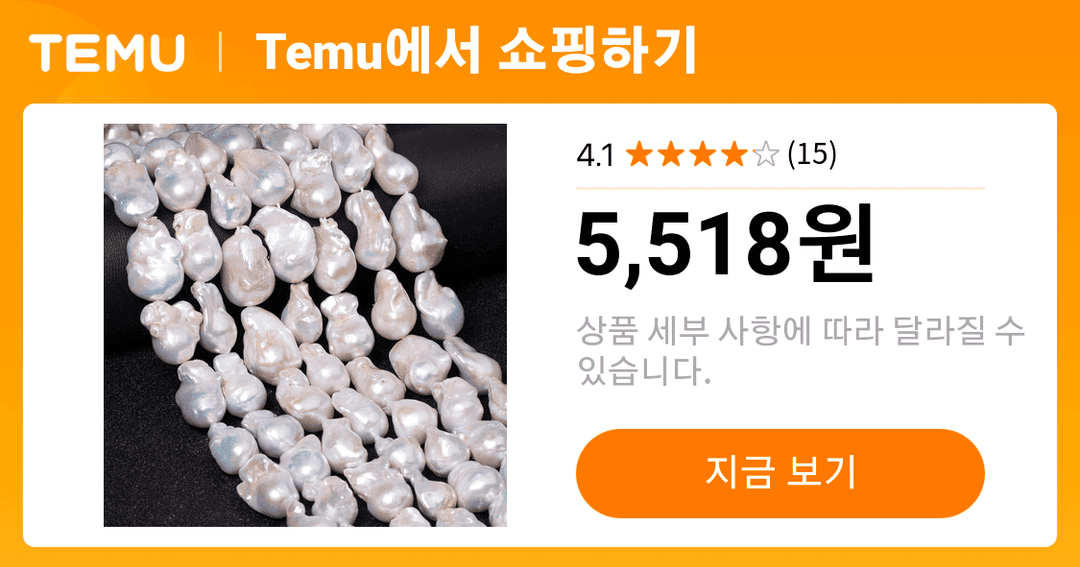Screen dimensions: 1080x567
Task: Select the fourth orange rating star
Action: [734, 154]
